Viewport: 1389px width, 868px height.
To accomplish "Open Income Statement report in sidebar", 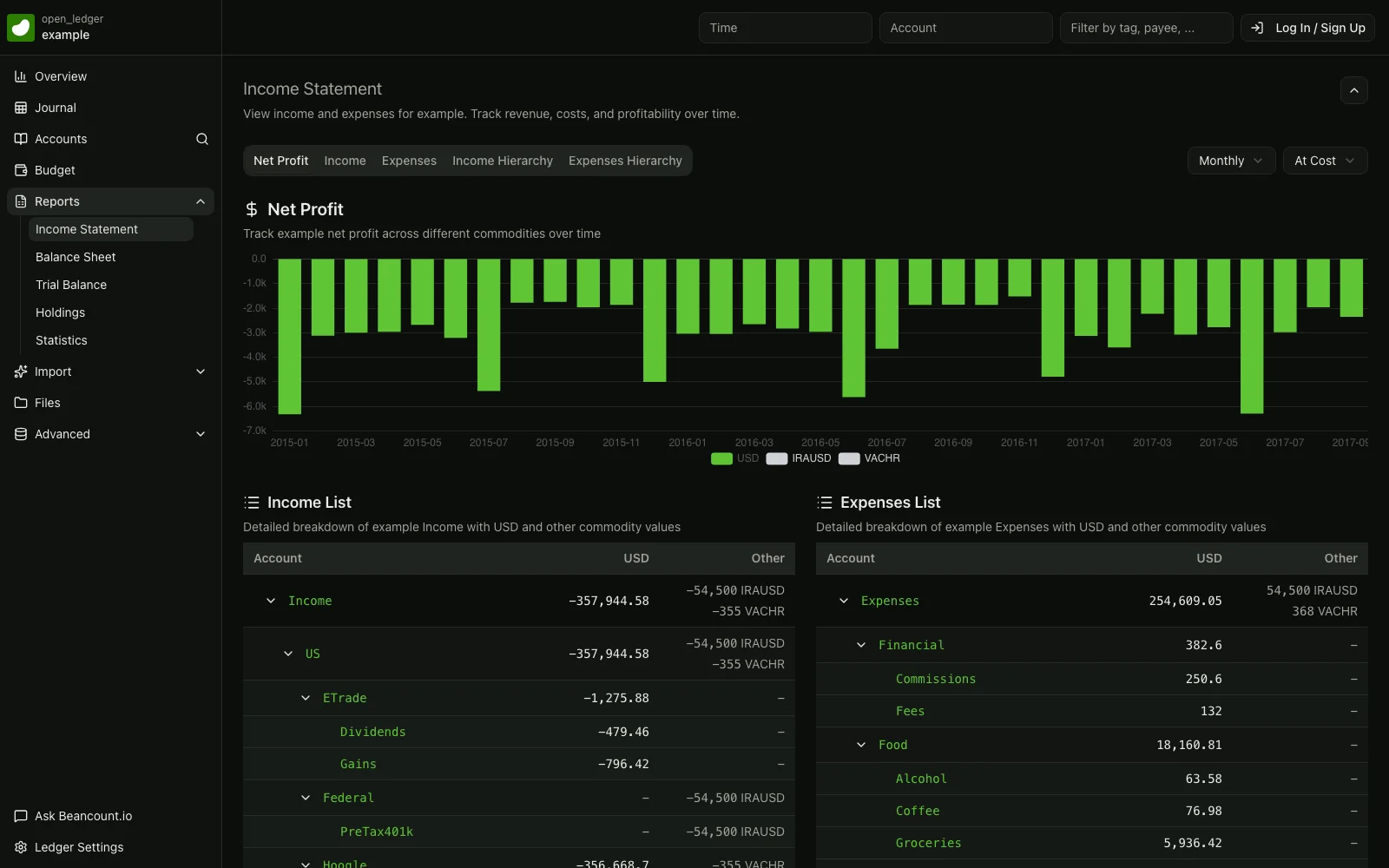I will pyautogui.click(x=111, y=229).
